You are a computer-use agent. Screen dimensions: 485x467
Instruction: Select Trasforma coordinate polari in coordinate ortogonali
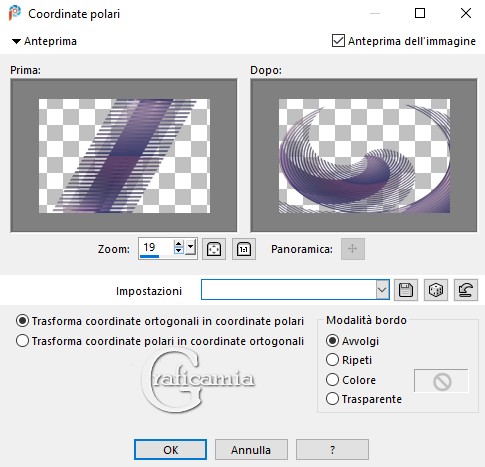click(x=22, y=341)
